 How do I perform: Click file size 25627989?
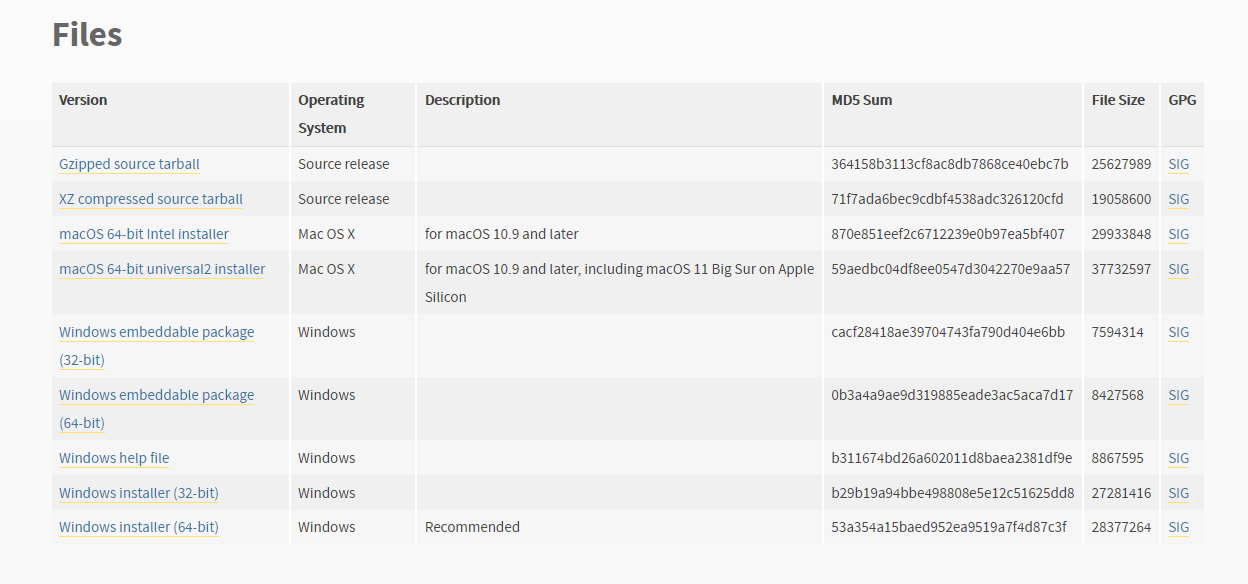(1121, 164)
